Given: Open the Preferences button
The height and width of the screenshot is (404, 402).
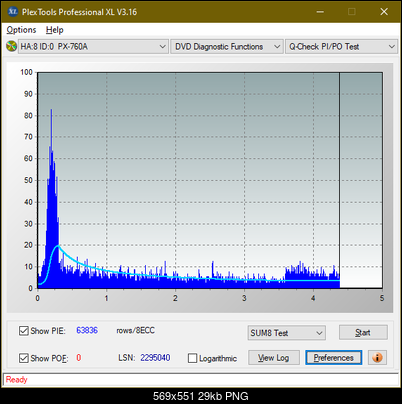Looking at the screenshot, I should [334, 358].
